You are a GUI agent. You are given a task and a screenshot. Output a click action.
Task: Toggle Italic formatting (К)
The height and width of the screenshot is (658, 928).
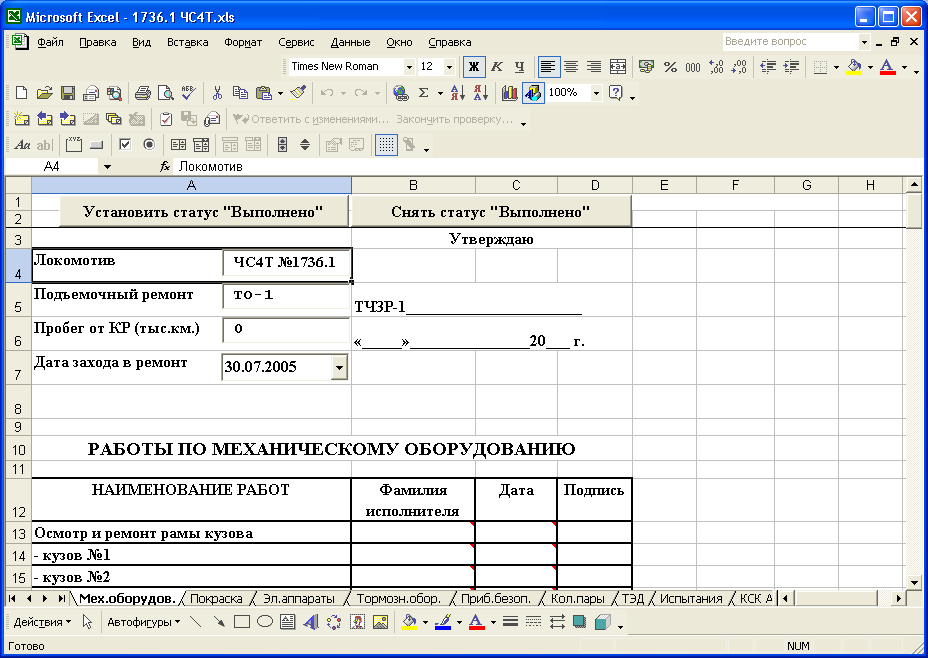click(497, 66)
